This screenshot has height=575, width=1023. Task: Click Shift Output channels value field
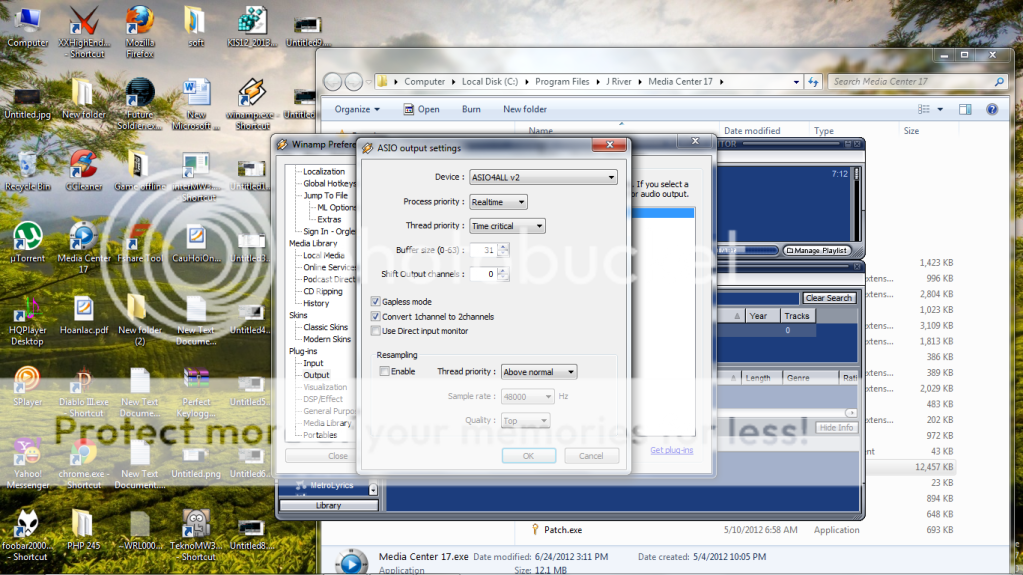click(x=483, y=274)
